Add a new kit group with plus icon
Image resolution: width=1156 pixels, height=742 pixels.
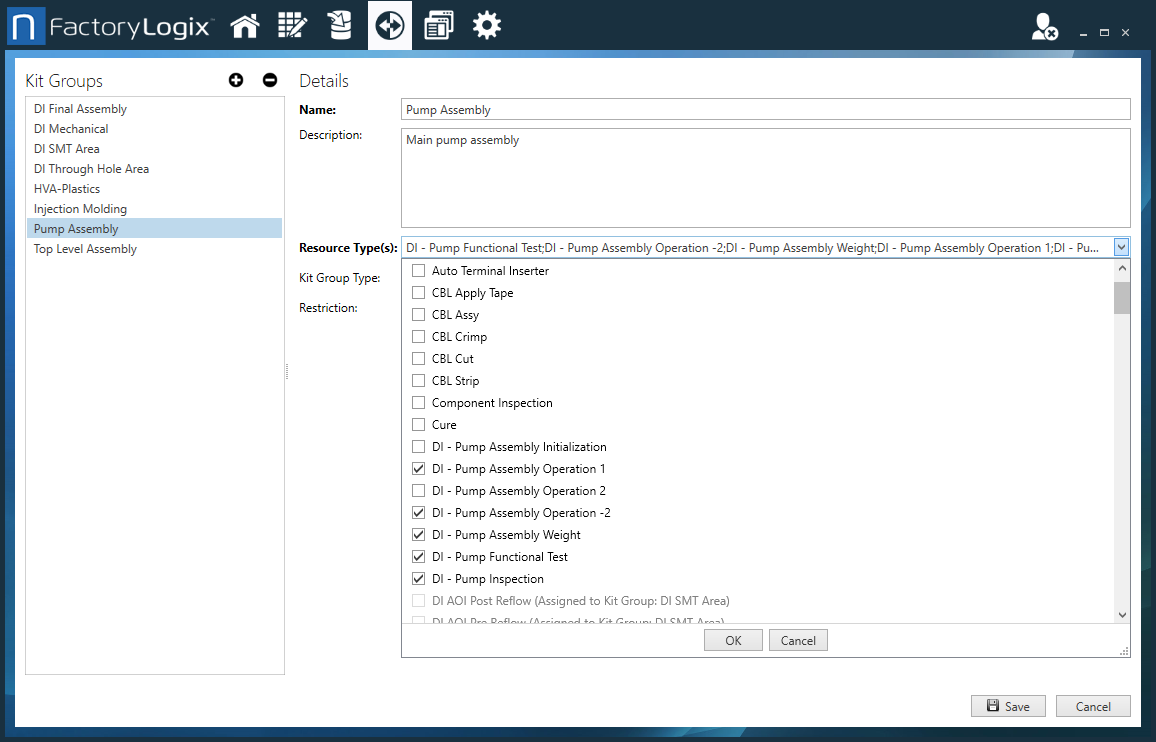(x=236, y=81)
